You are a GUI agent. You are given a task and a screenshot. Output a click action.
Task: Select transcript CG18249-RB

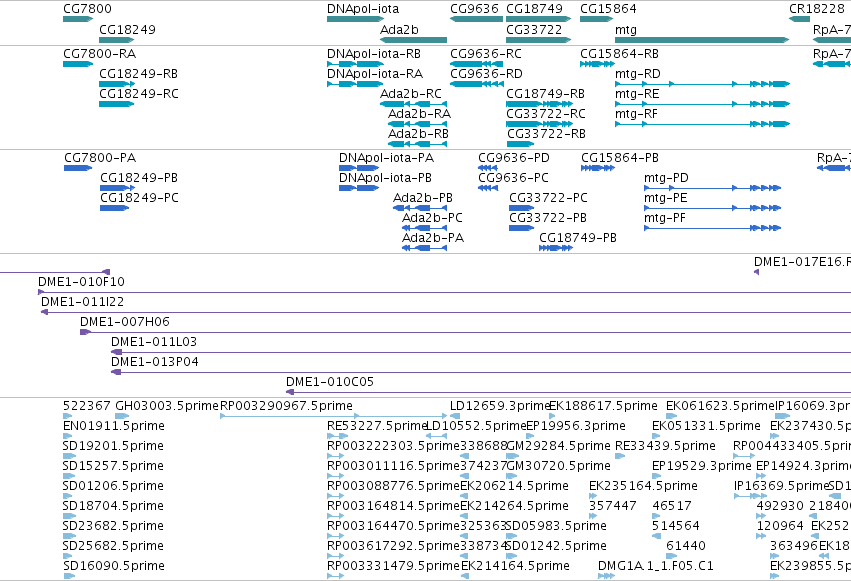click(x=138, y=74)
